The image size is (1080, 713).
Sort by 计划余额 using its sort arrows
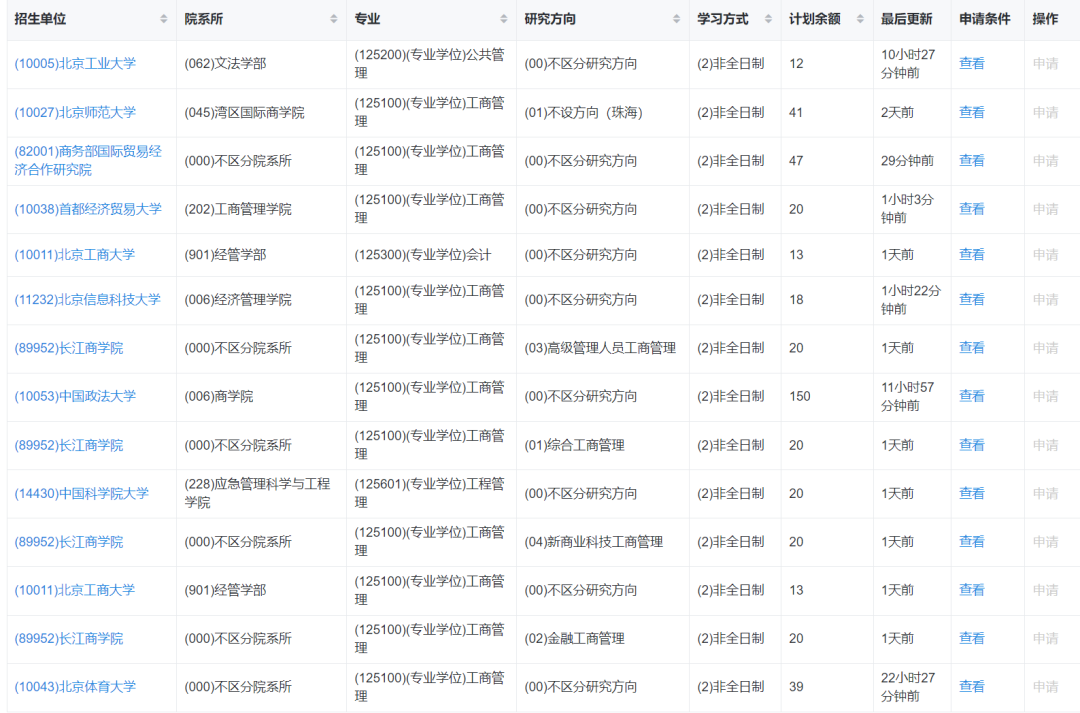point(860,19)
